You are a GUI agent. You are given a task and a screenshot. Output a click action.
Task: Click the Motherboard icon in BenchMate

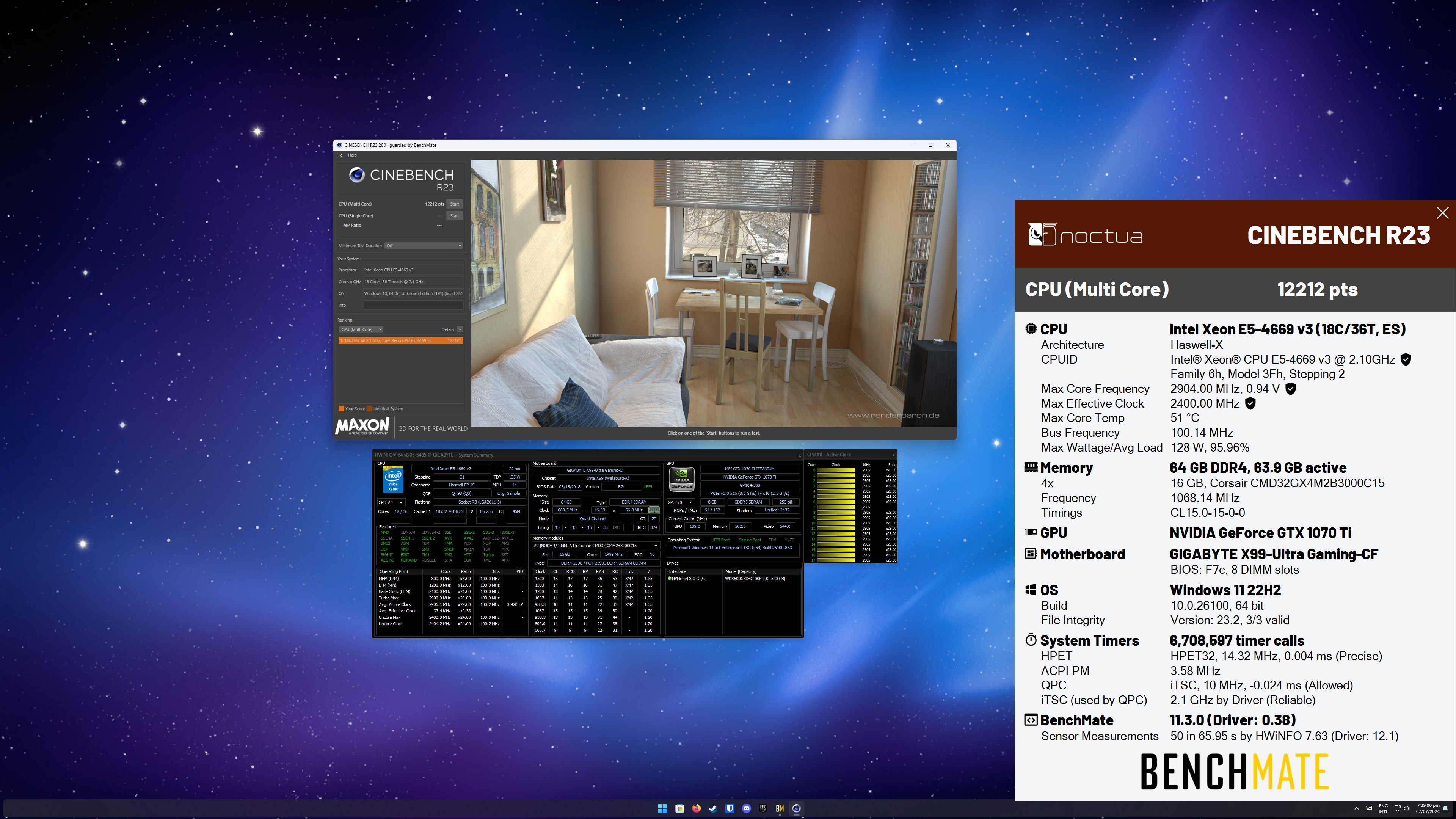pos(1031,553)
